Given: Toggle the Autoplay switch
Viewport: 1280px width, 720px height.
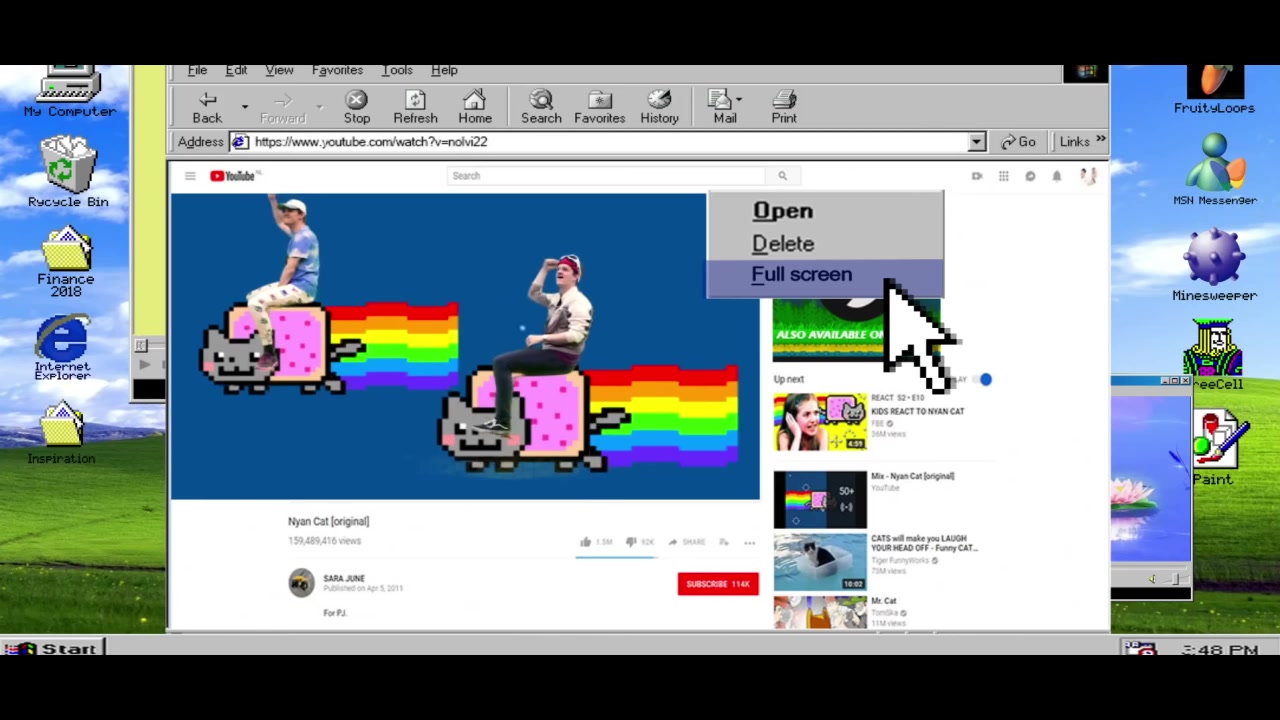Looking at the screenshot, I should 980,379.
